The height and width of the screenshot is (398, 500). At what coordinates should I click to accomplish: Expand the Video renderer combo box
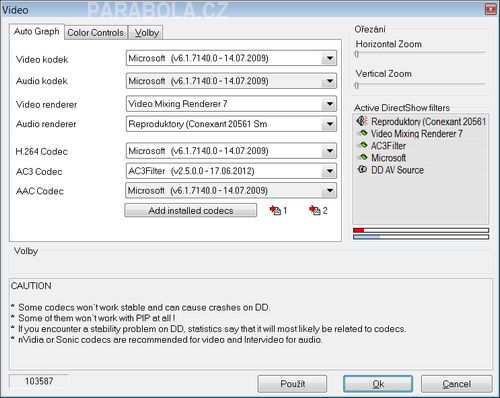point(231,104)
